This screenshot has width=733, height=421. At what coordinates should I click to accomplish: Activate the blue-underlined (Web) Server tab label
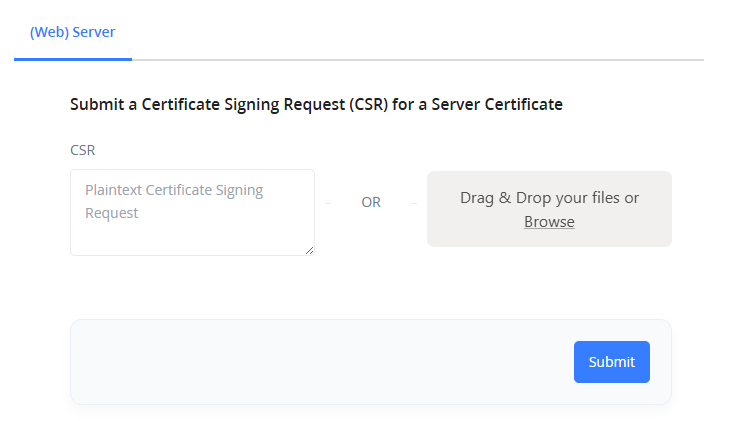[x=72, y=32]
